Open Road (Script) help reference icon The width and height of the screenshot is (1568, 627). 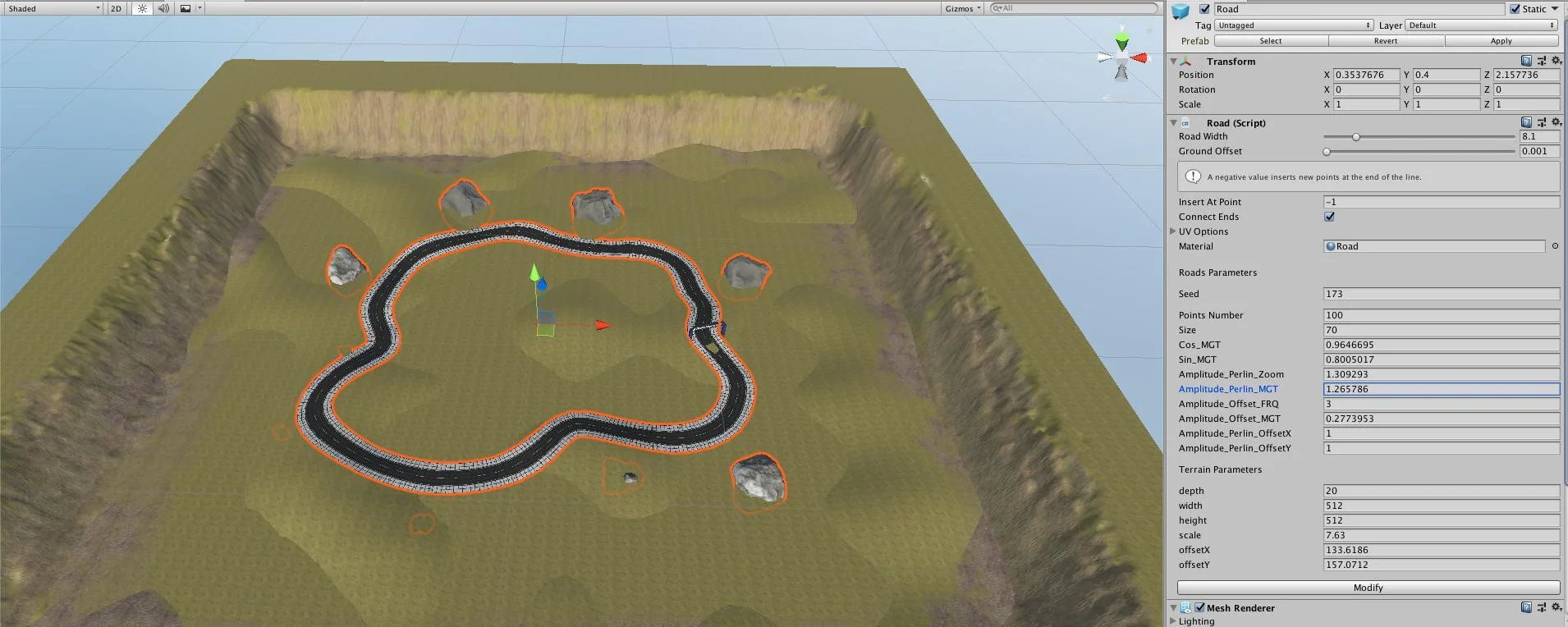point(1526,122)
